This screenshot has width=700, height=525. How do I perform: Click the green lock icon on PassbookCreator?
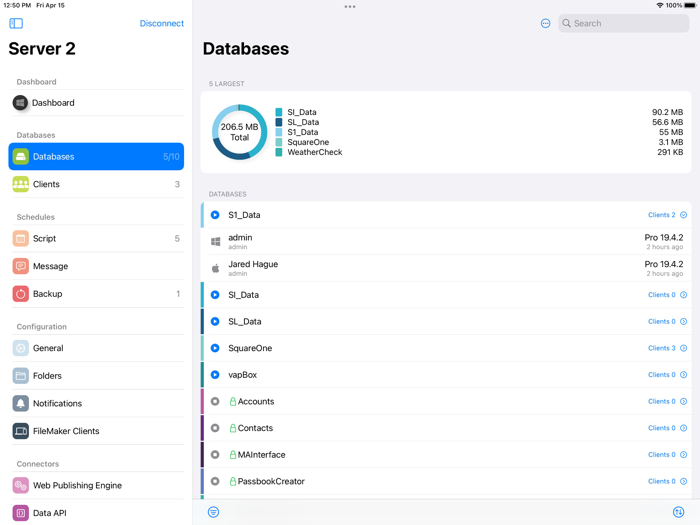233,481
